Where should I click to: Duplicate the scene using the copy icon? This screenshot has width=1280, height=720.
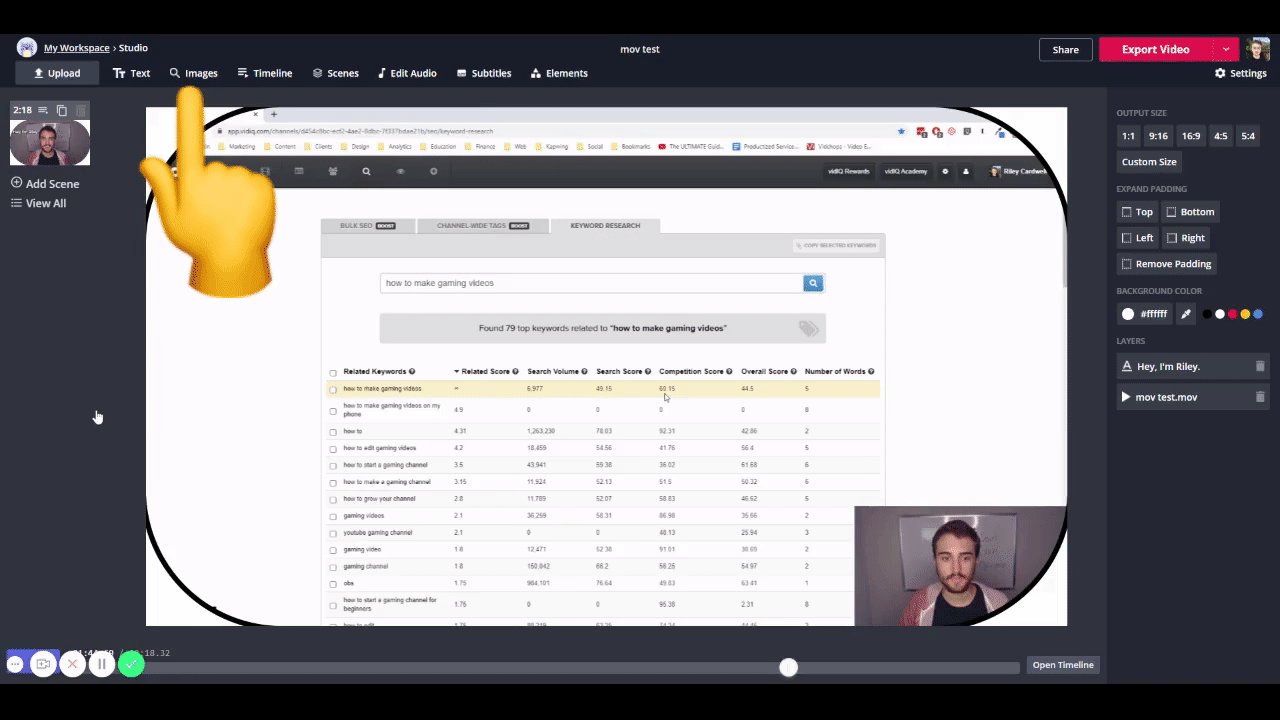(62, 110)
